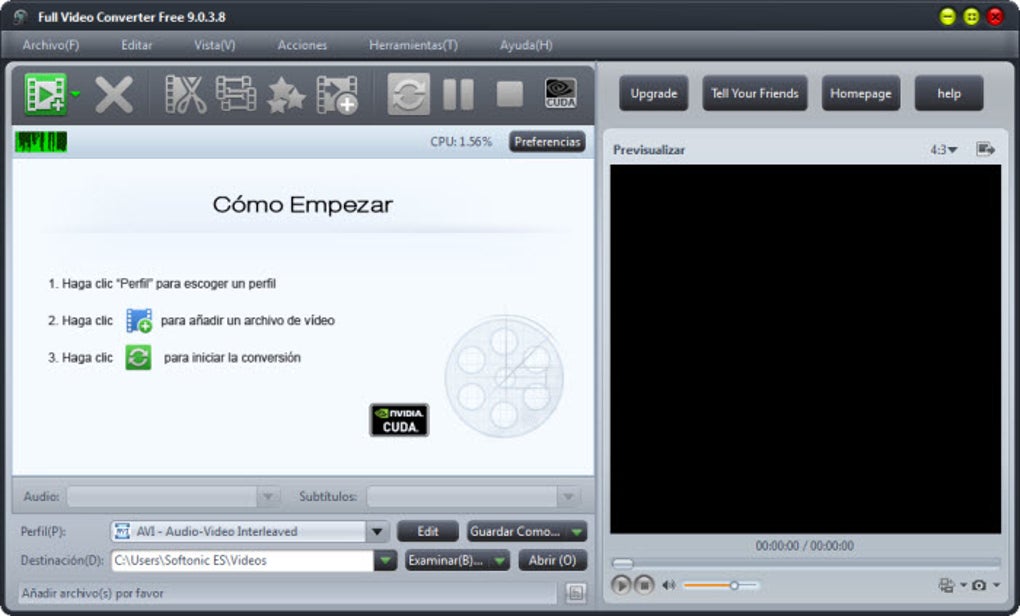This screenshot has width=1020, height=616.
Task: Click the Add video file toolbar icon
Action: [46, 94]
